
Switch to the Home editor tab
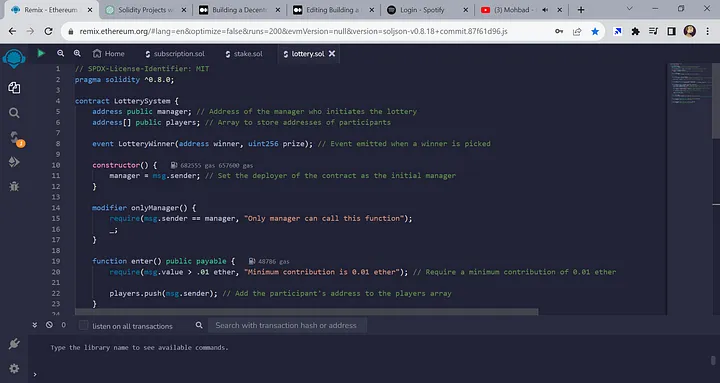click(109, 54)
